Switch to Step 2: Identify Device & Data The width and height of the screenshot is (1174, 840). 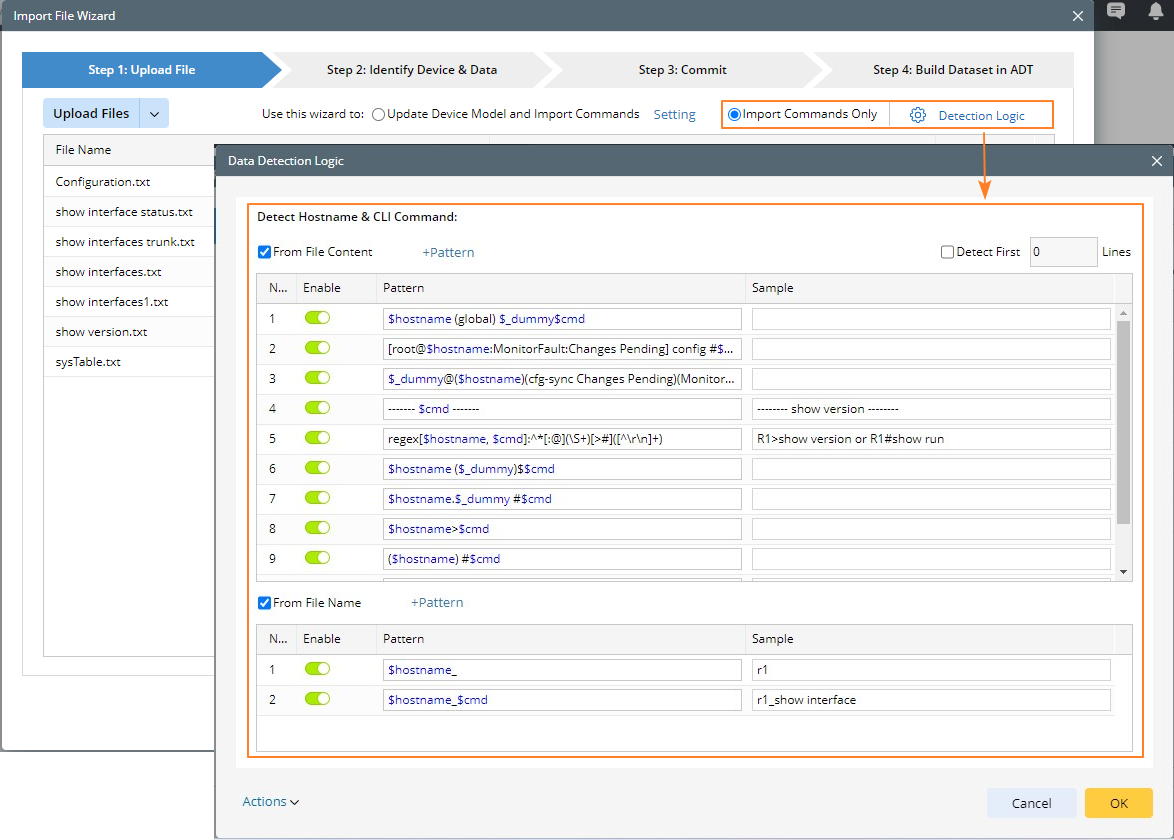click(x=411, y=70)
